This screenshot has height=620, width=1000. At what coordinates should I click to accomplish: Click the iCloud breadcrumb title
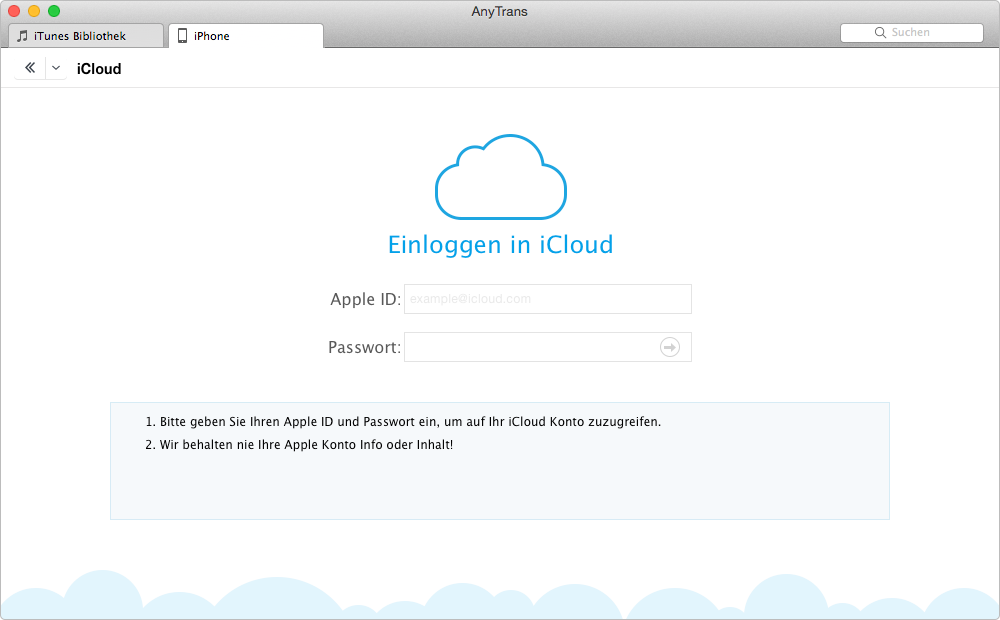click(x=99, y=69)
